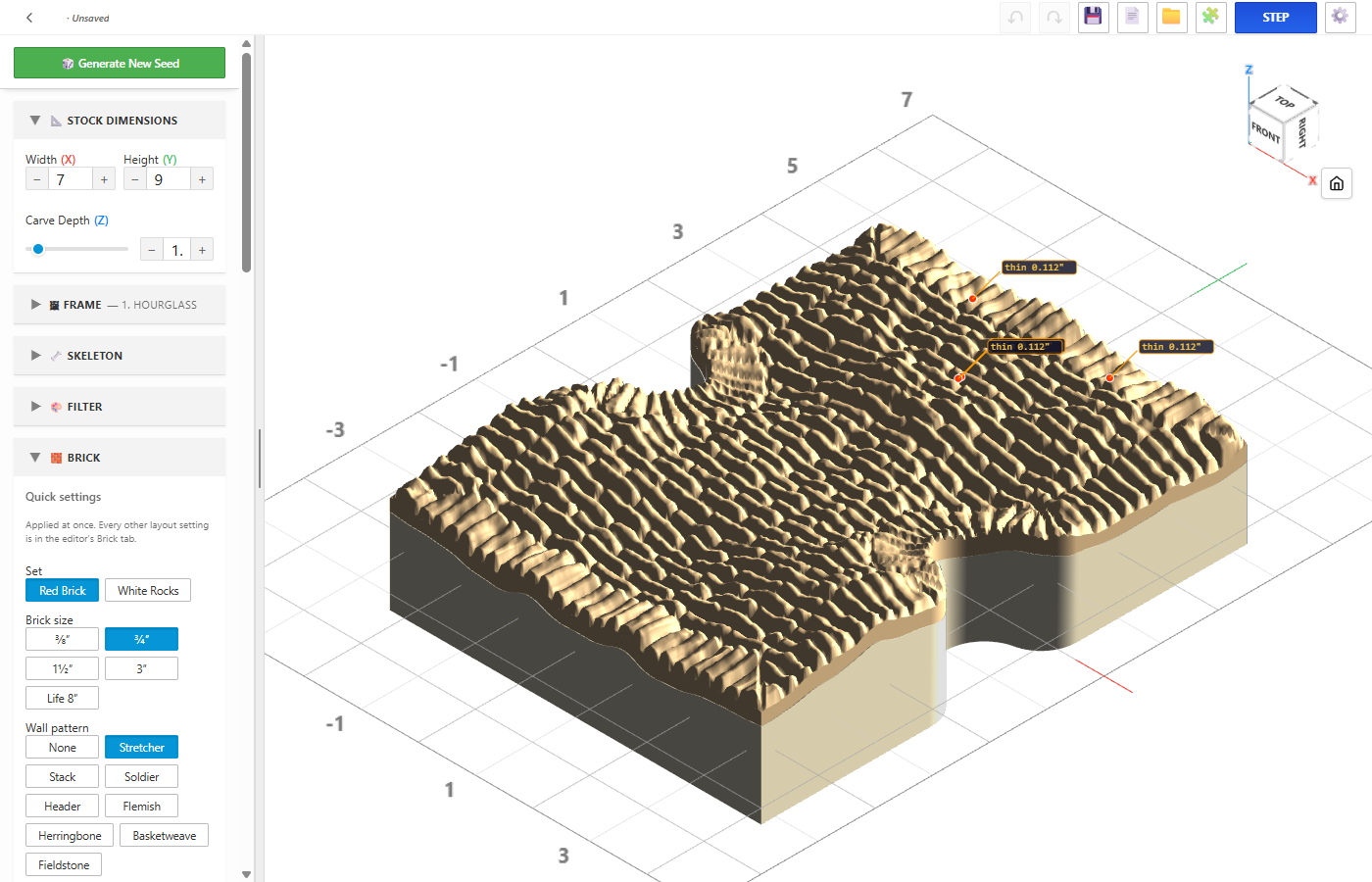Select the RIGHT face of the view cube
The height and width of the screenshot is (882, 1372).
(1302, 132)
